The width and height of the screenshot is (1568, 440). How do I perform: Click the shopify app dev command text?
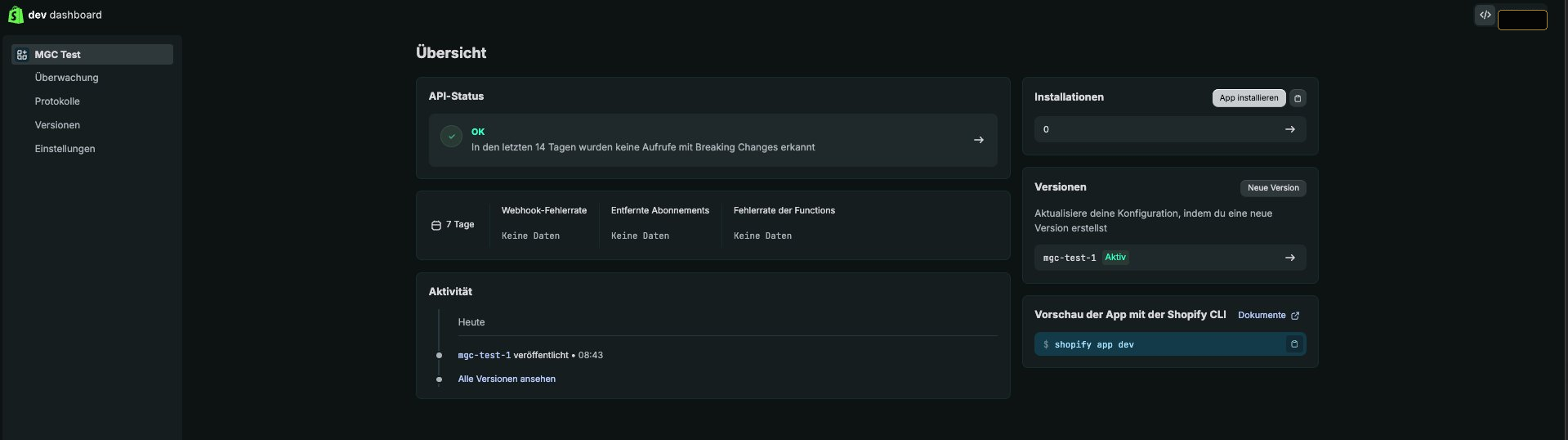(x=1094, y=345)
